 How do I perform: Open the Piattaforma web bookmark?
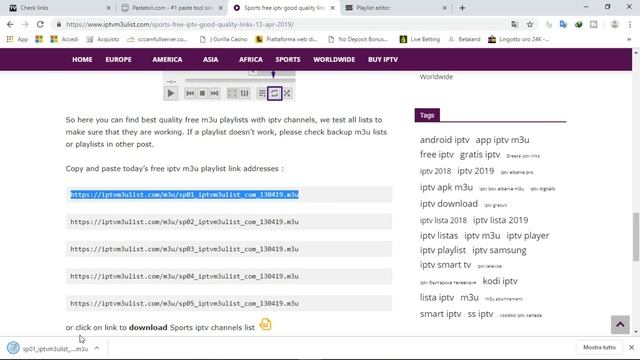click(x=287, y=39)
